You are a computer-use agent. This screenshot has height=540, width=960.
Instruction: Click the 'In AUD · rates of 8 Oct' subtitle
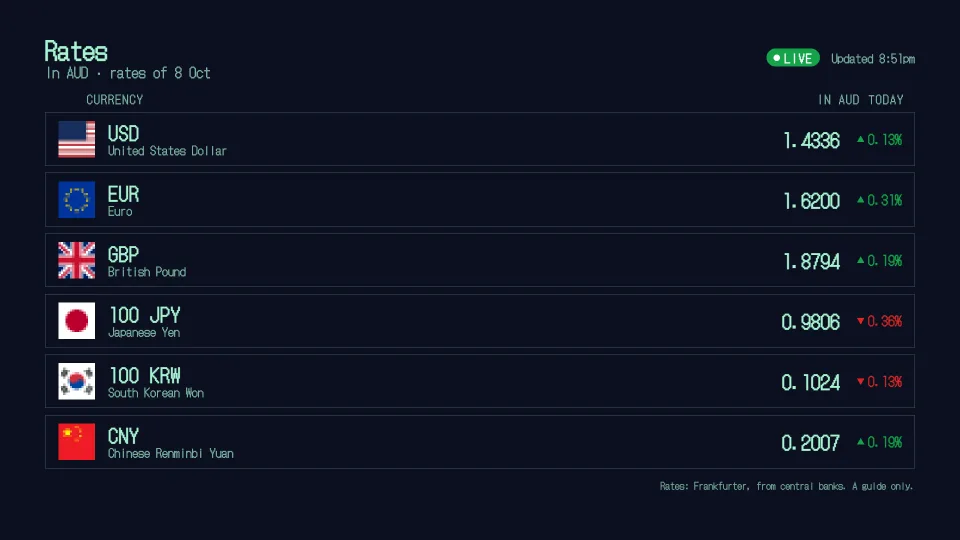click(129, 73)
